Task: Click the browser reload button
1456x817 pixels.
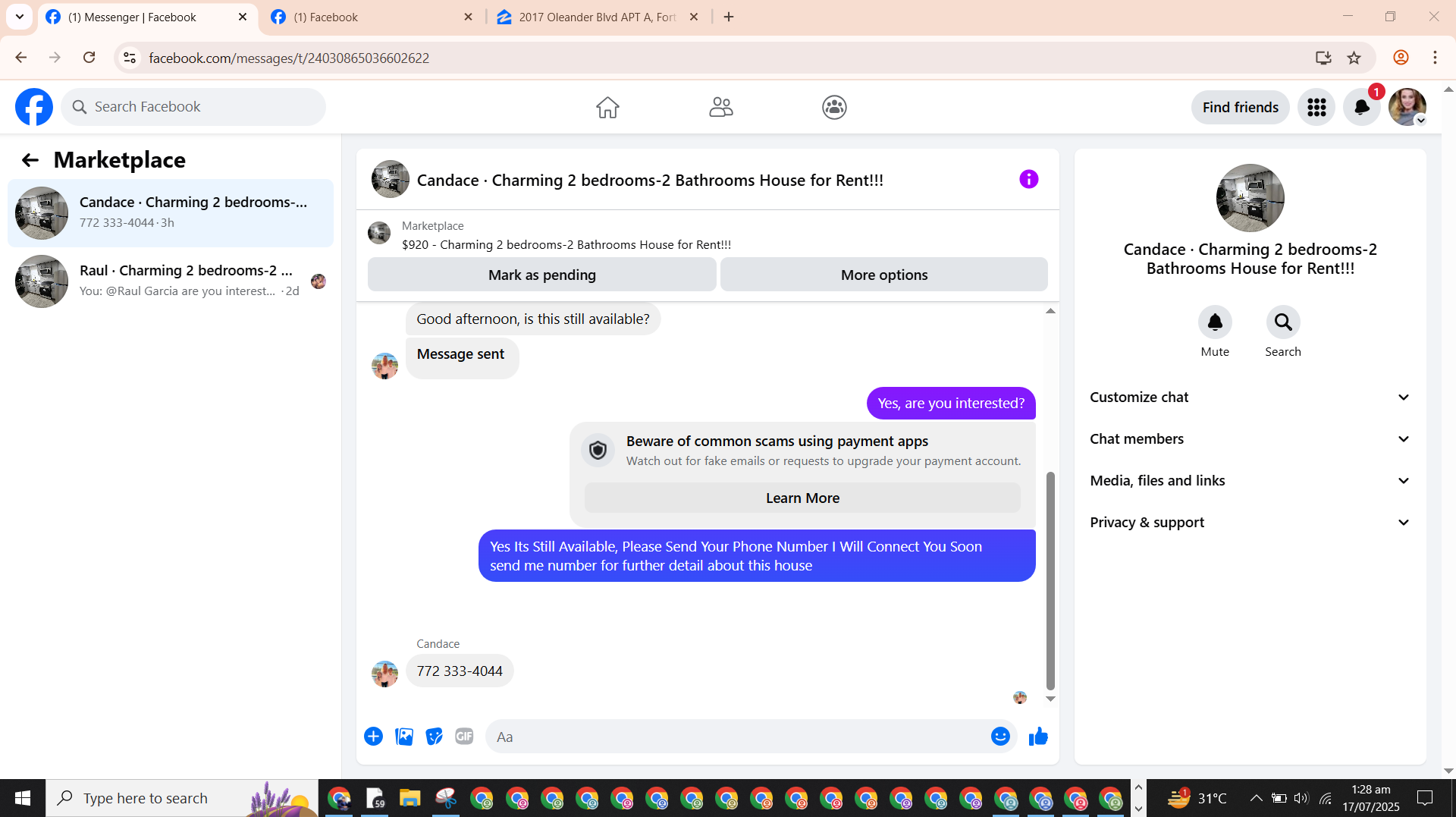Action: pyautogui.click(x=89, y=58)
